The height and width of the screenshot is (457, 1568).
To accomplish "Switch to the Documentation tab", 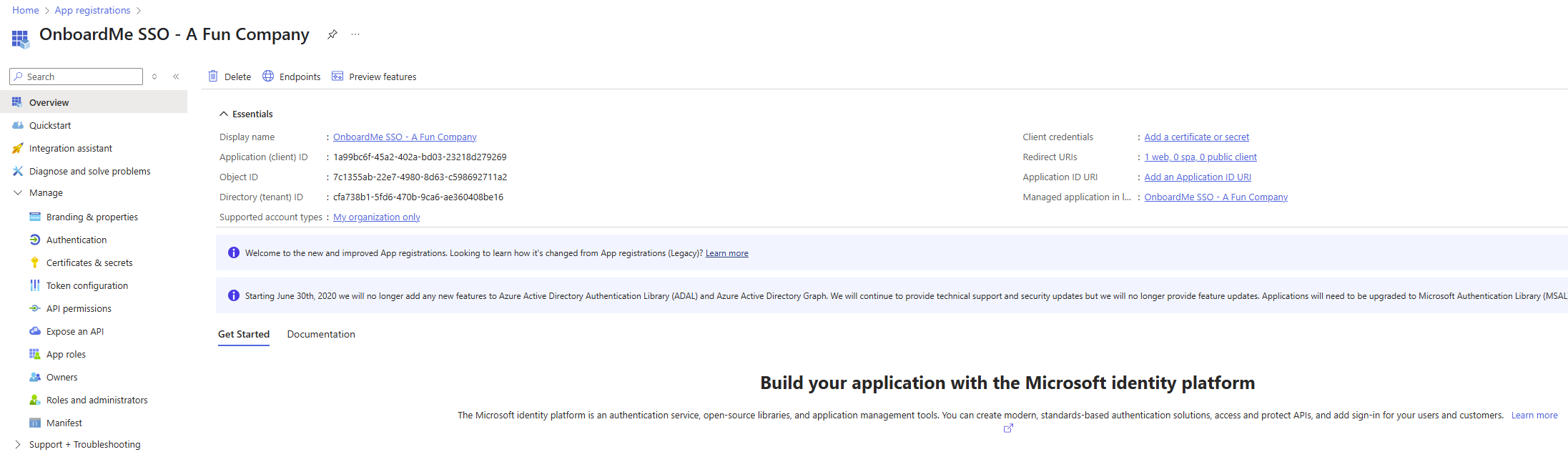I will pyautogui.click(x=321, y=334).
